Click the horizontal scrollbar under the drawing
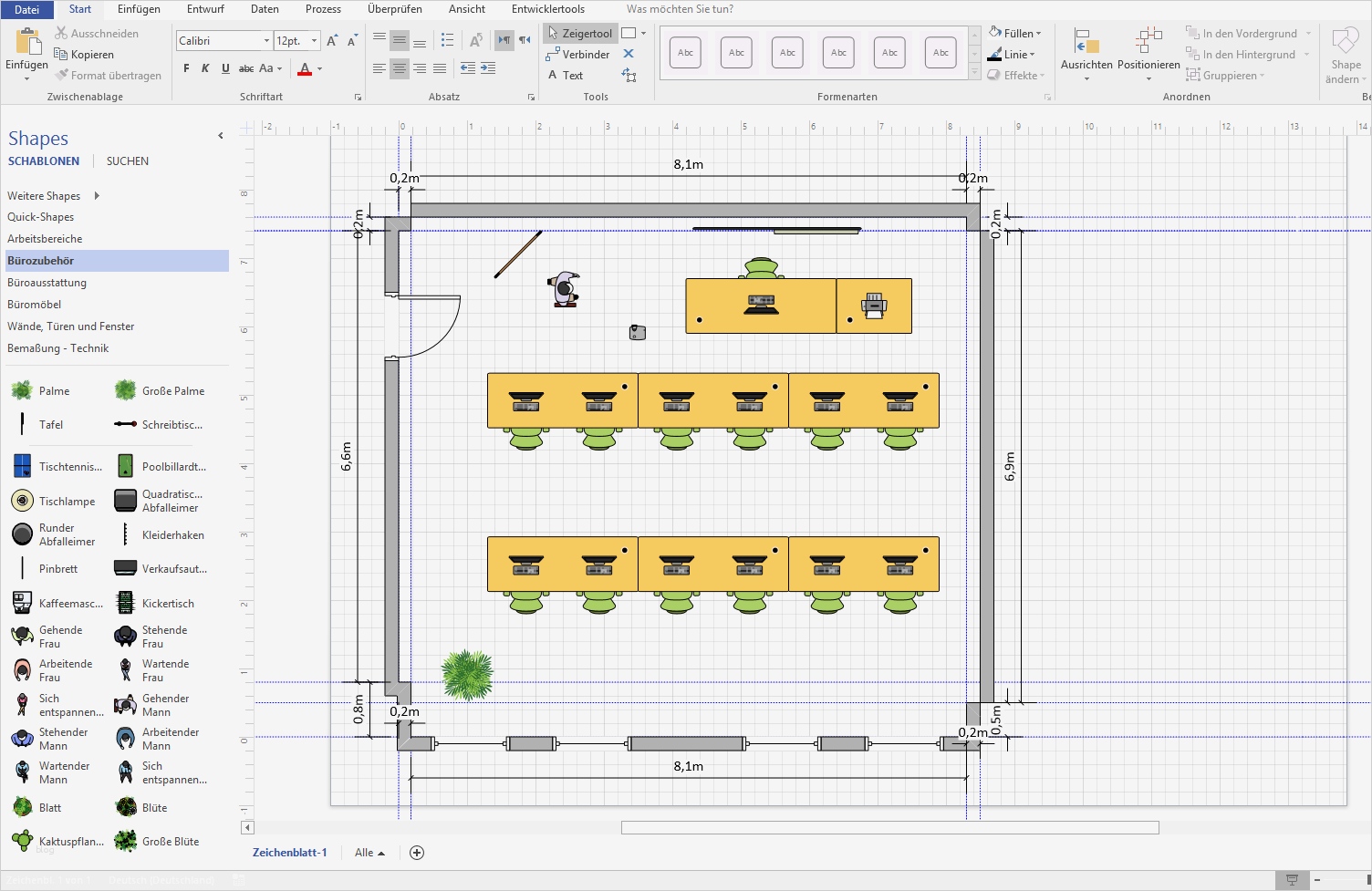This screenshot has height=891, width=1372. click(x=889, y=828)
